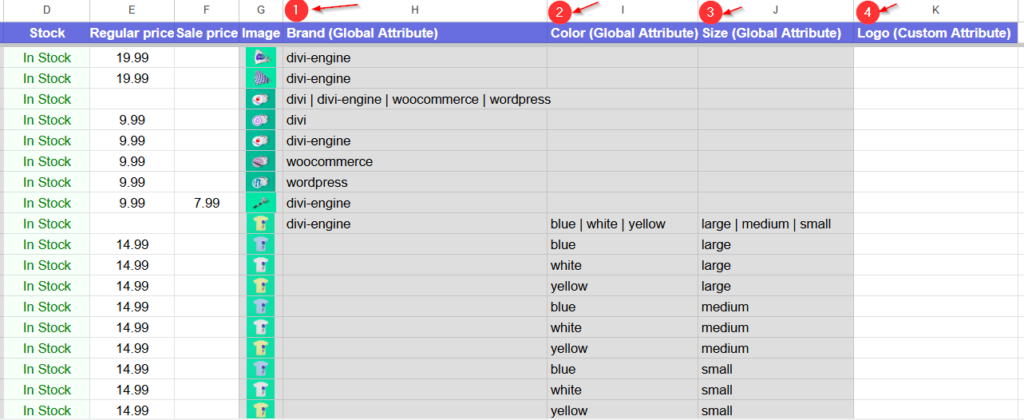Viewport: 1024px width, 420px height.
Task: Select 'yellow' color cell in large row
Action: click(622, 286)
